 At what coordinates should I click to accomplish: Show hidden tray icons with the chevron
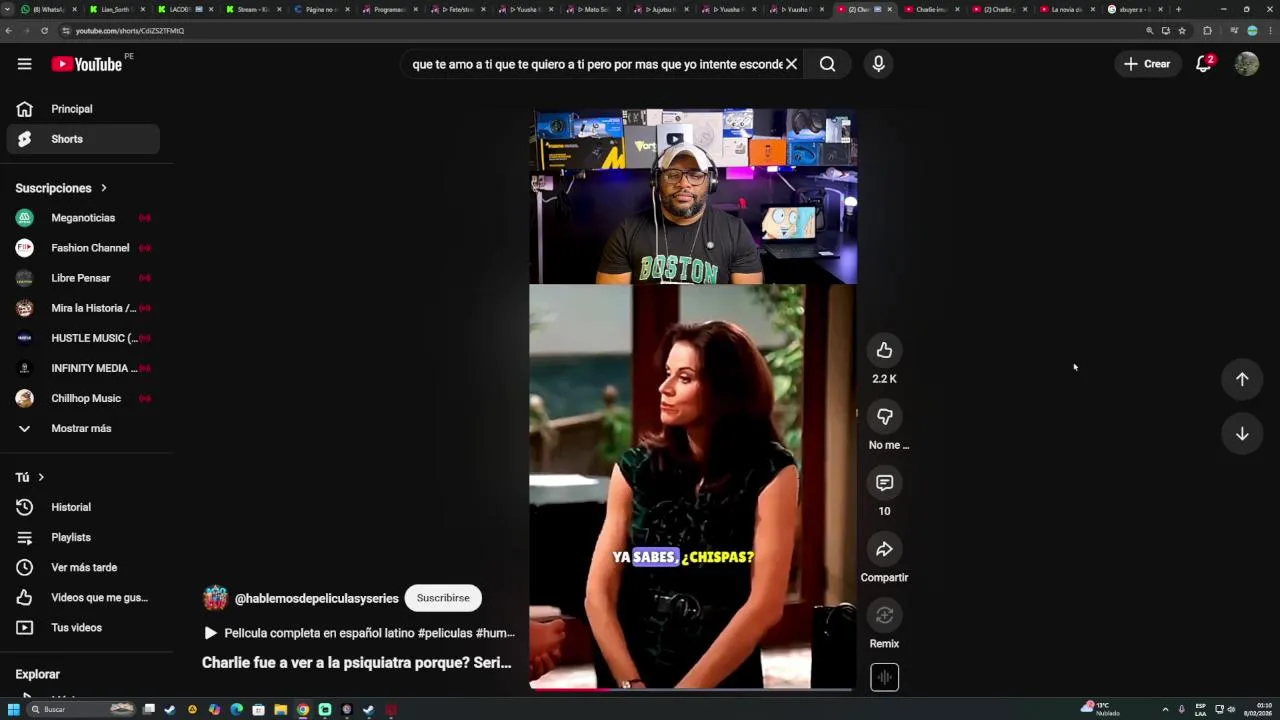click(x=1165, y=710)
